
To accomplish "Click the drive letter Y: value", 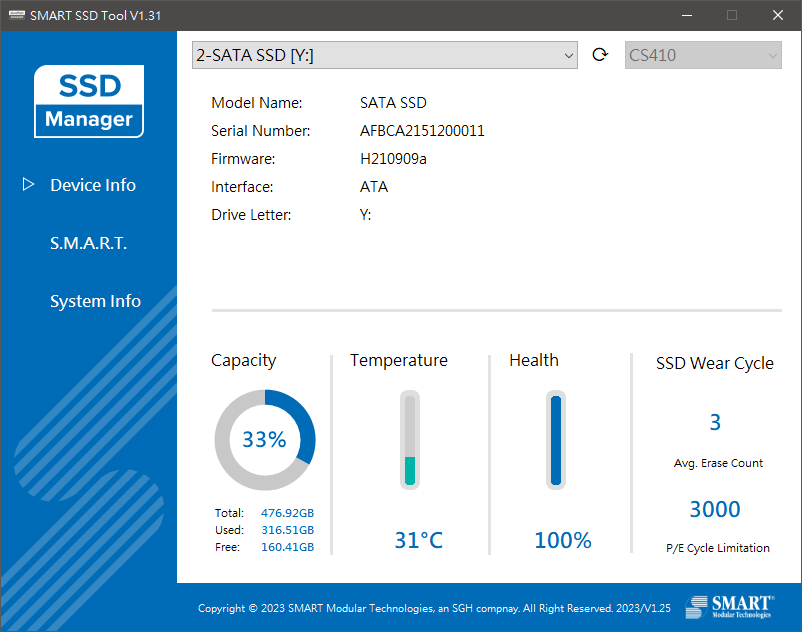I will (x=365, y=214).
